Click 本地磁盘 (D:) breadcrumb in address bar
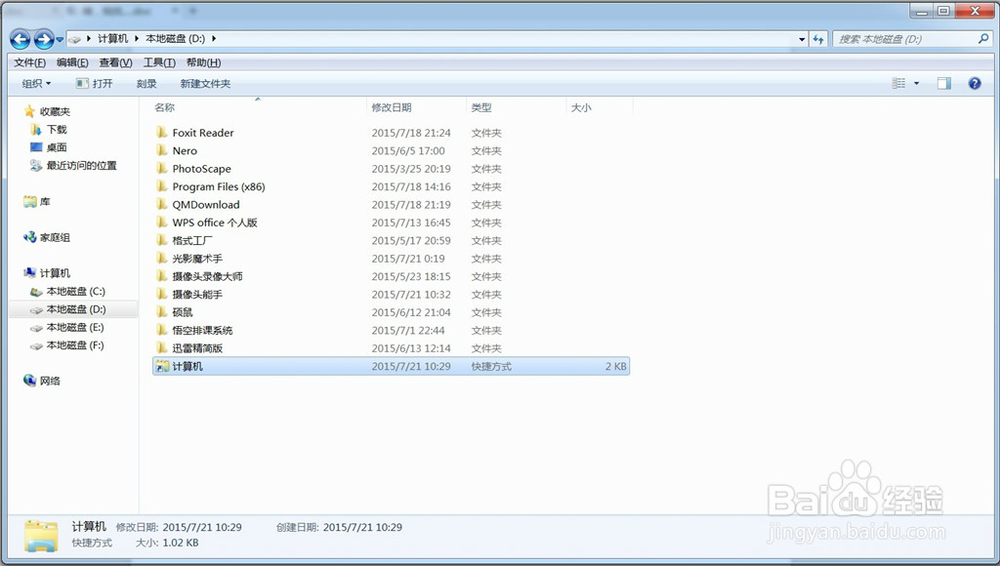This screenshot has width=1000, height=566. tap(175, 39)
